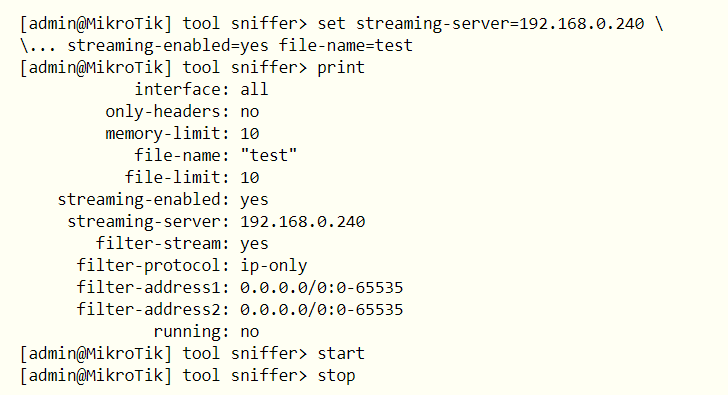Viewport: 728px width, 395px height.
Task: Click the filter-address2 value
Action: coord(321,310)
